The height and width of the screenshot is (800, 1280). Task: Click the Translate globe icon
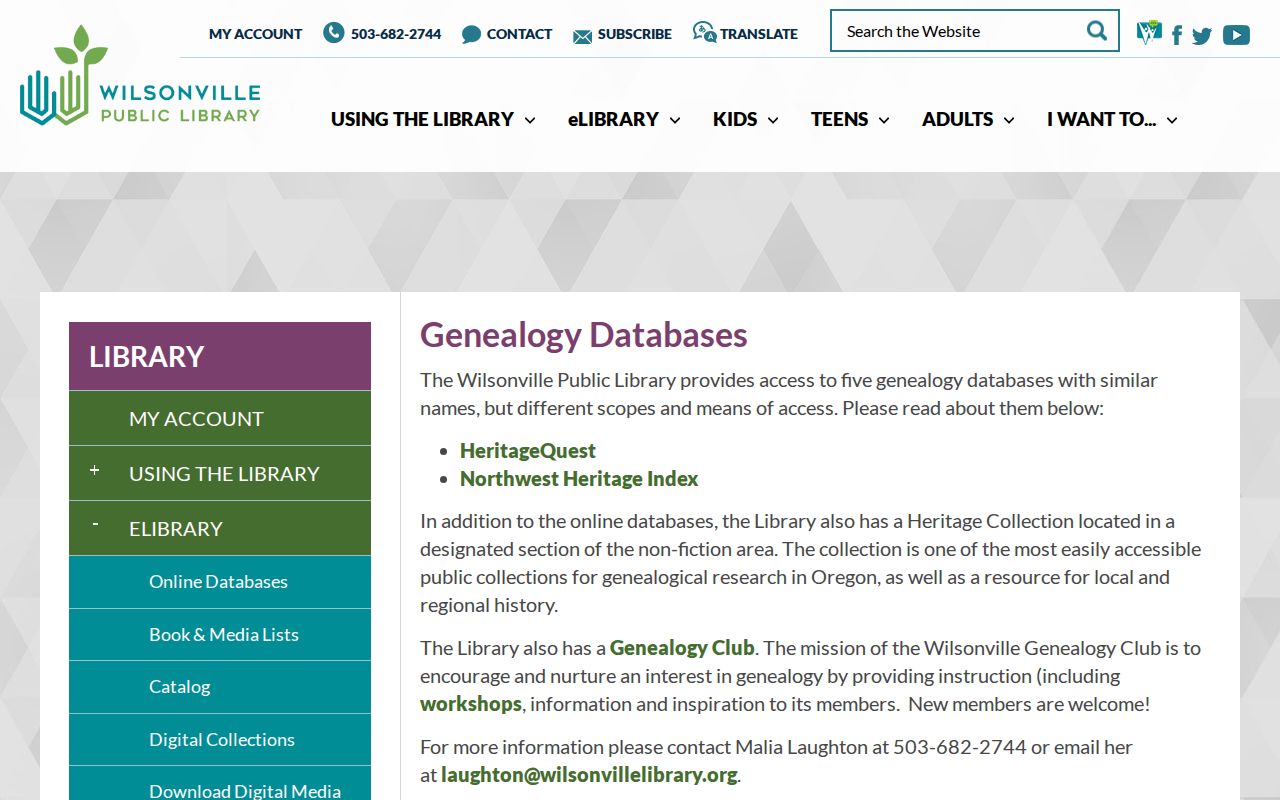[x=704, y=33]
